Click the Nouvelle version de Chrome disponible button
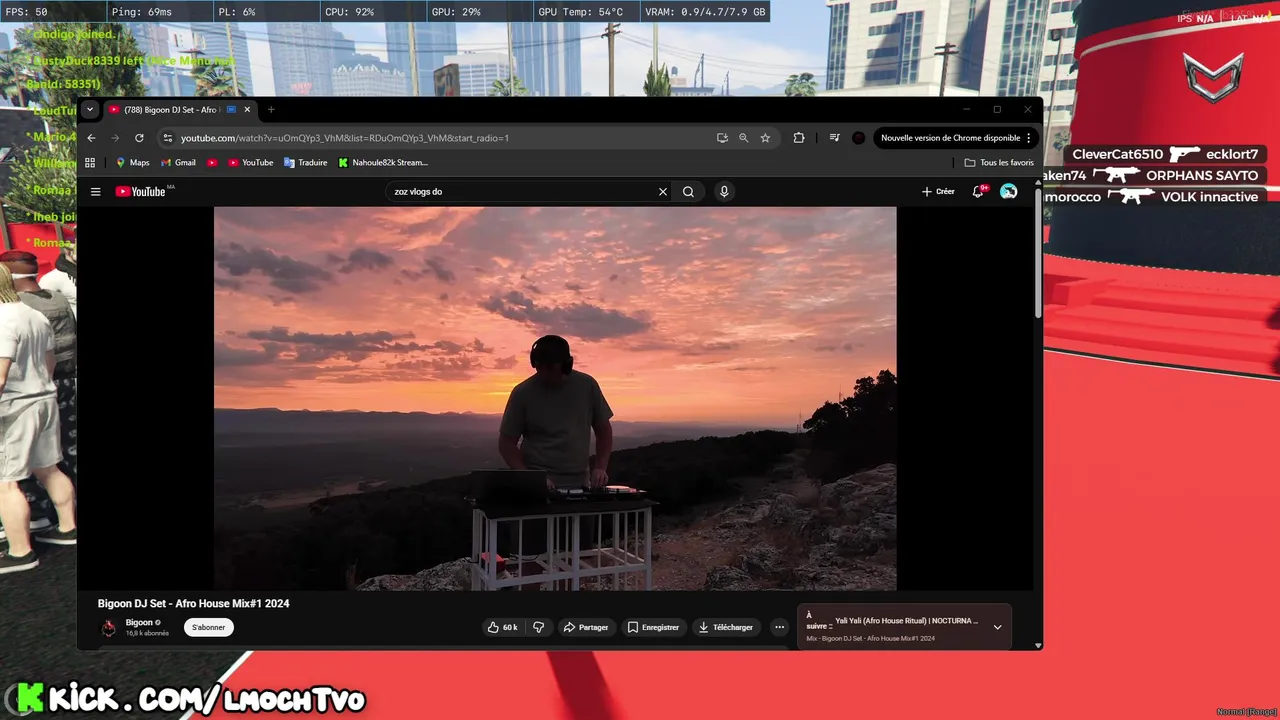The image size is (1280, 720). click(950, 138)
